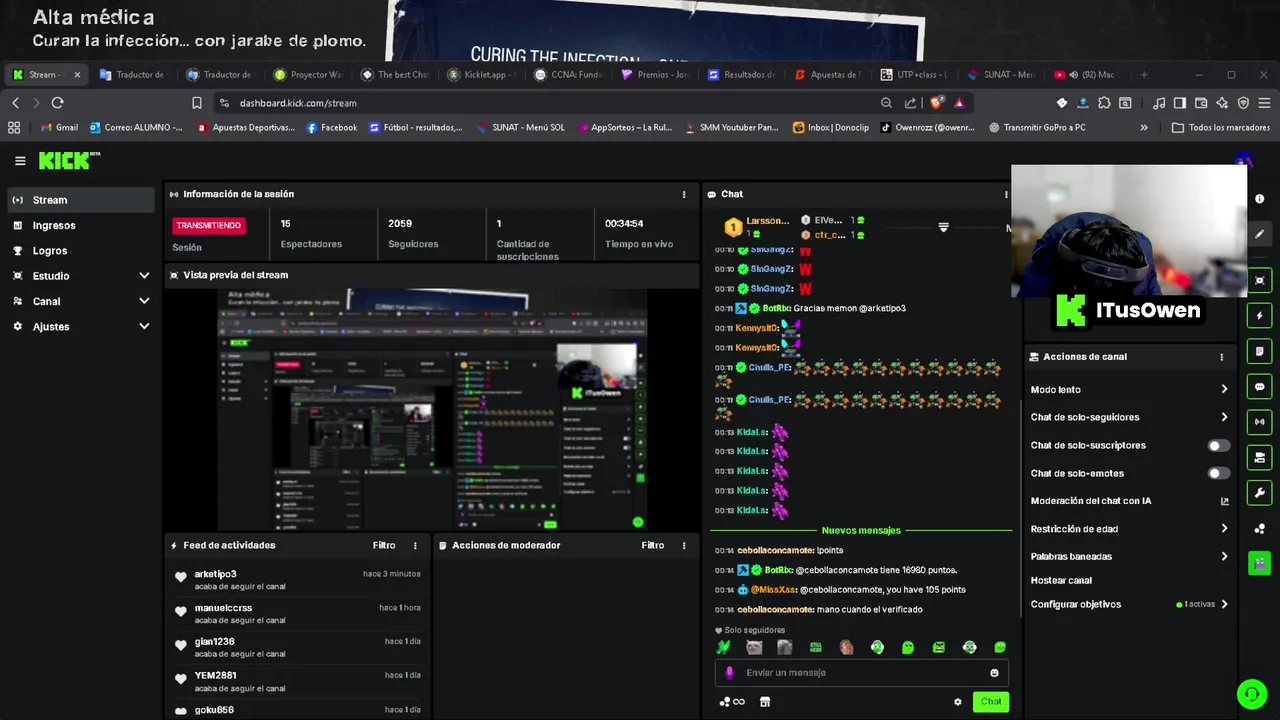Toggle Chat de solo-suscriptores switch
Viewport: 1280px width, 720px height.
1218,445
